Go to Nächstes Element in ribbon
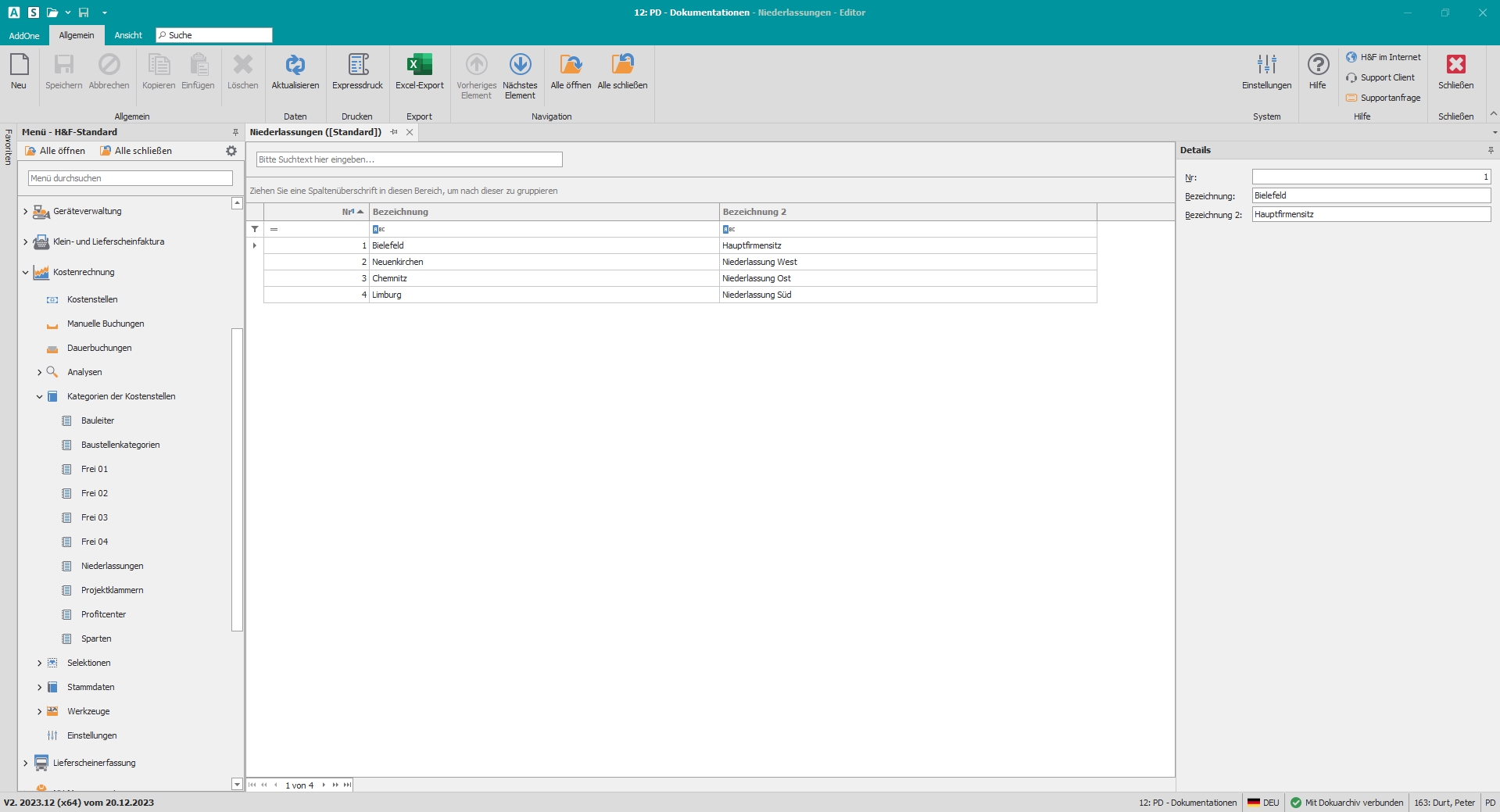This screenshot has height=812, width=1500. 520,66
